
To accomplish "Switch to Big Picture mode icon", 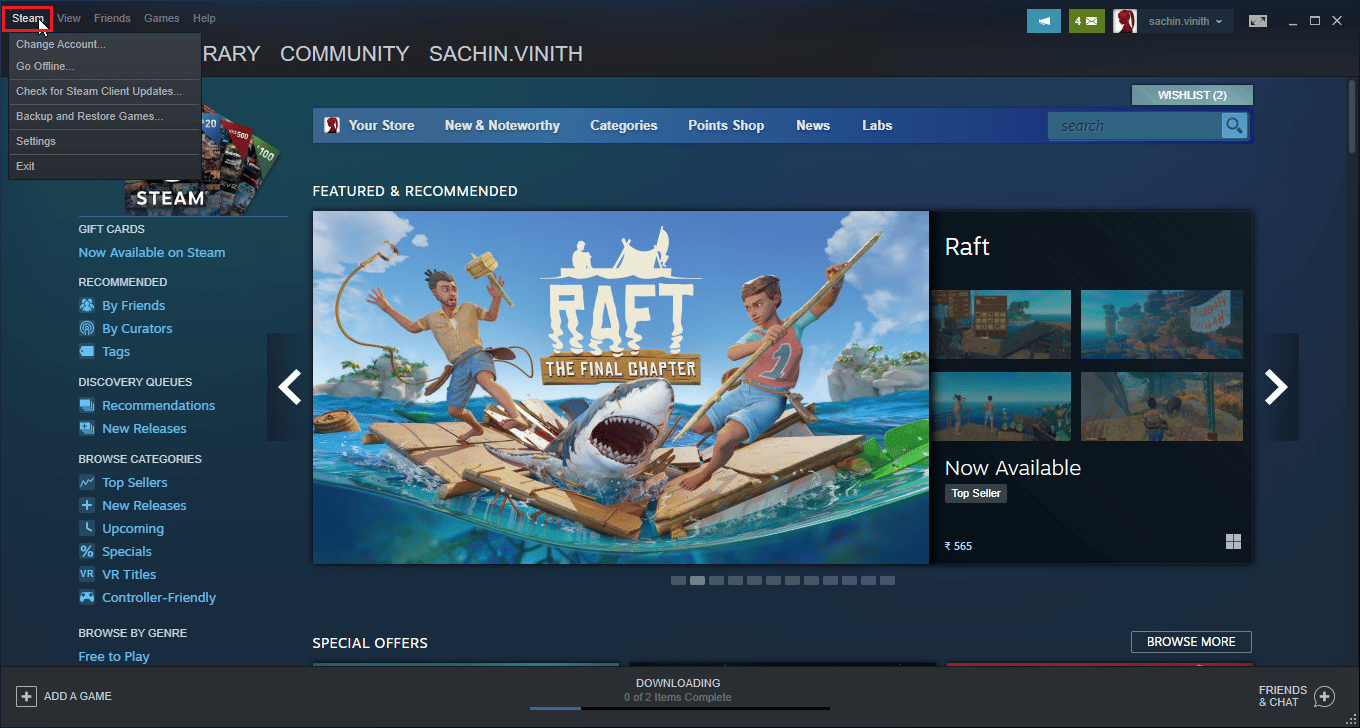I will (x=1257, y=21).
